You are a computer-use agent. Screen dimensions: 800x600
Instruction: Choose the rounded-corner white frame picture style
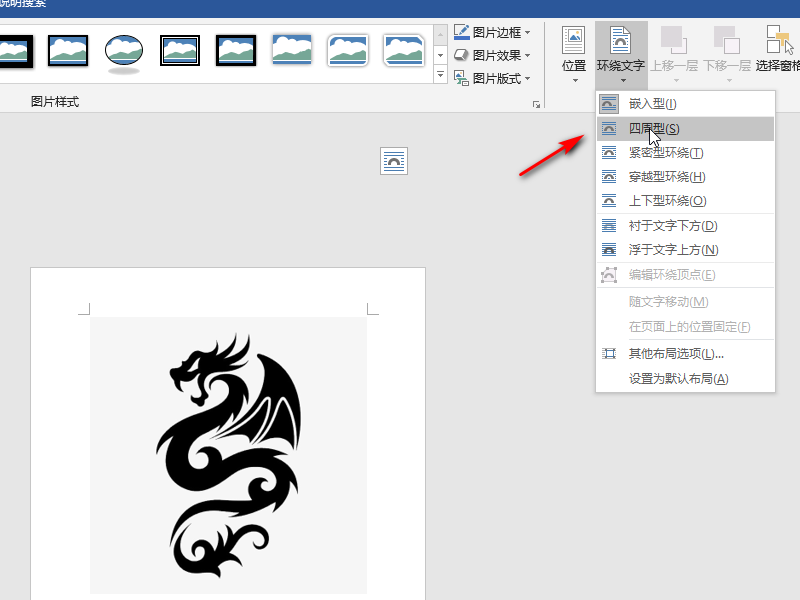(x=347, y=51)
